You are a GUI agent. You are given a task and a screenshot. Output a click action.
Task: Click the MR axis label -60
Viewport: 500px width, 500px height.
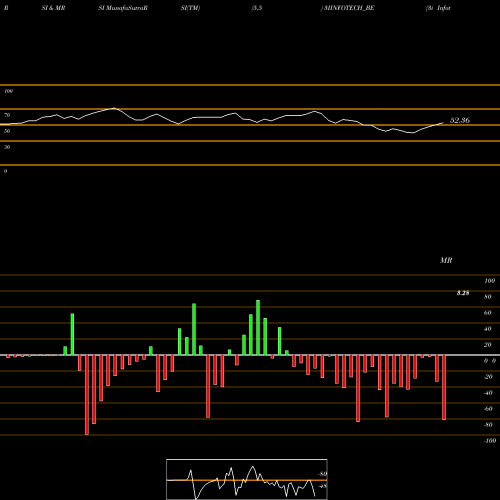click(x=488, y=409)
